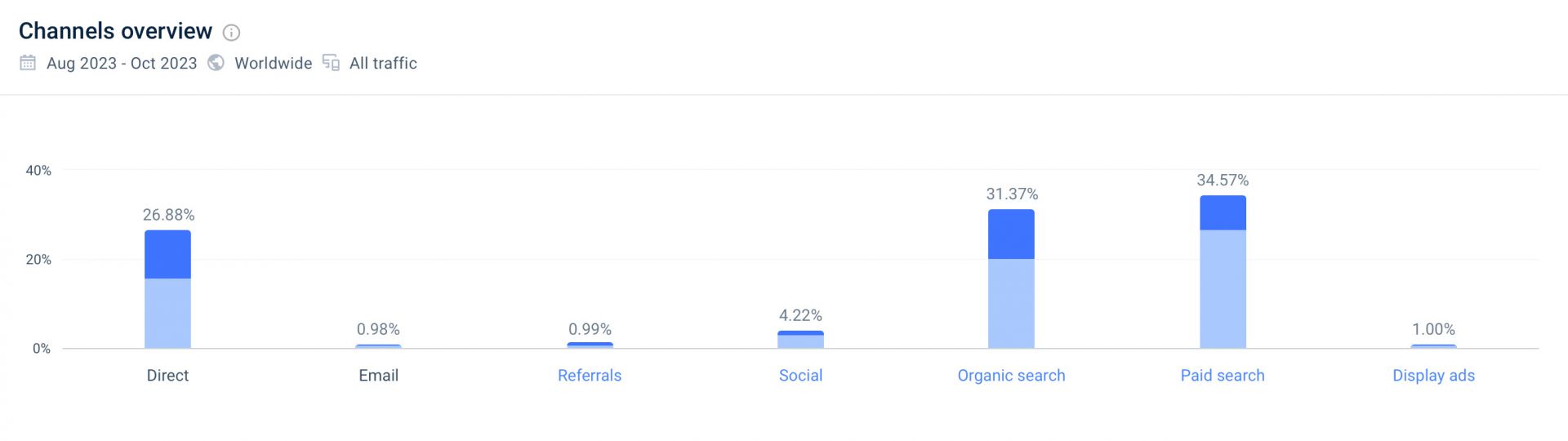Click the dark blue top of Organic search bar

click(x=1011, y=234)
